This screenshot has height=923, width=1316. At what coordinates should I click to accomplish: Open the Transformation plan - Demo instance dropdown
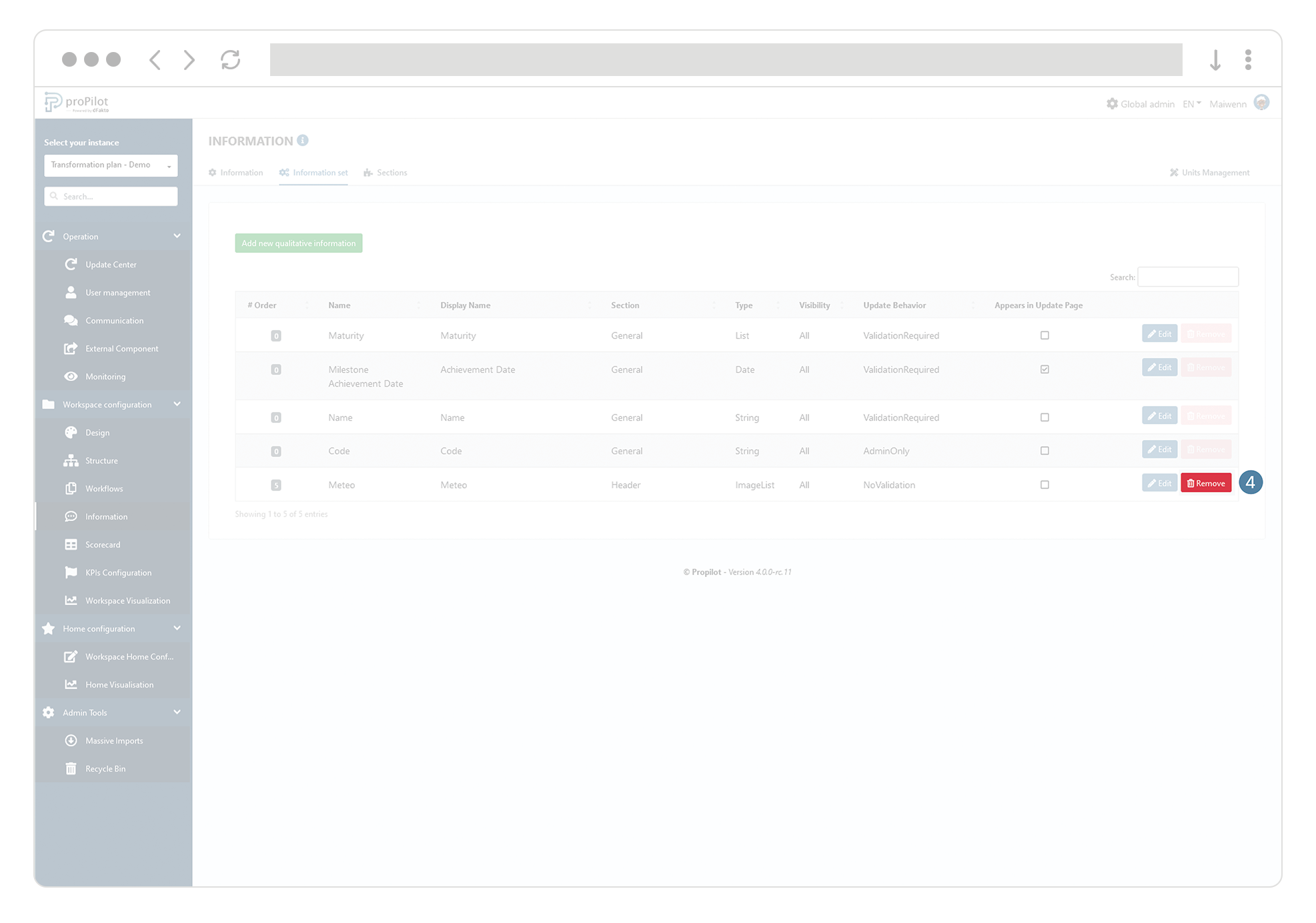111,165
